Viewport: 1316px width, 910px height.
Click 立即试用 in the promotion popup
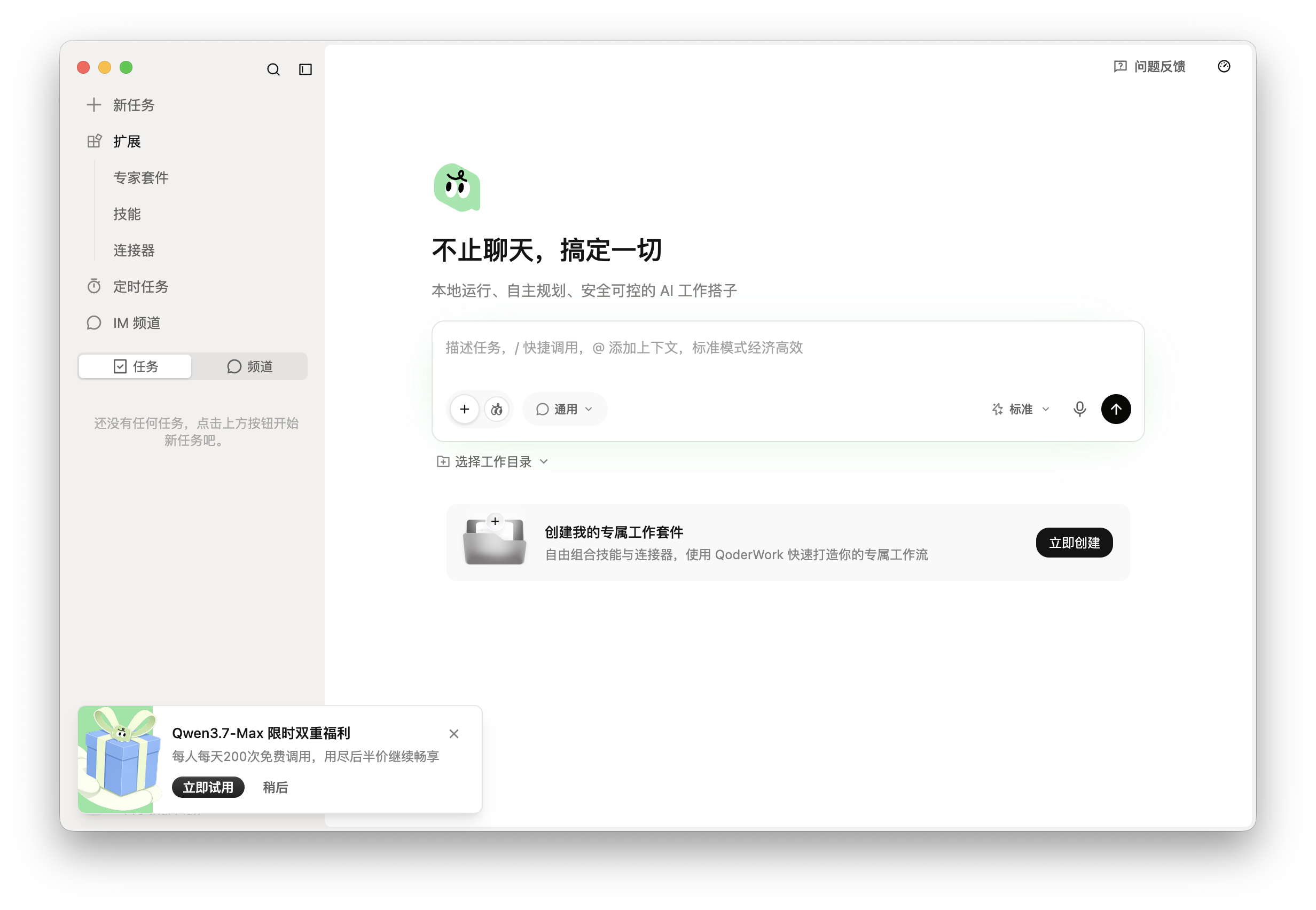[208, 788]
